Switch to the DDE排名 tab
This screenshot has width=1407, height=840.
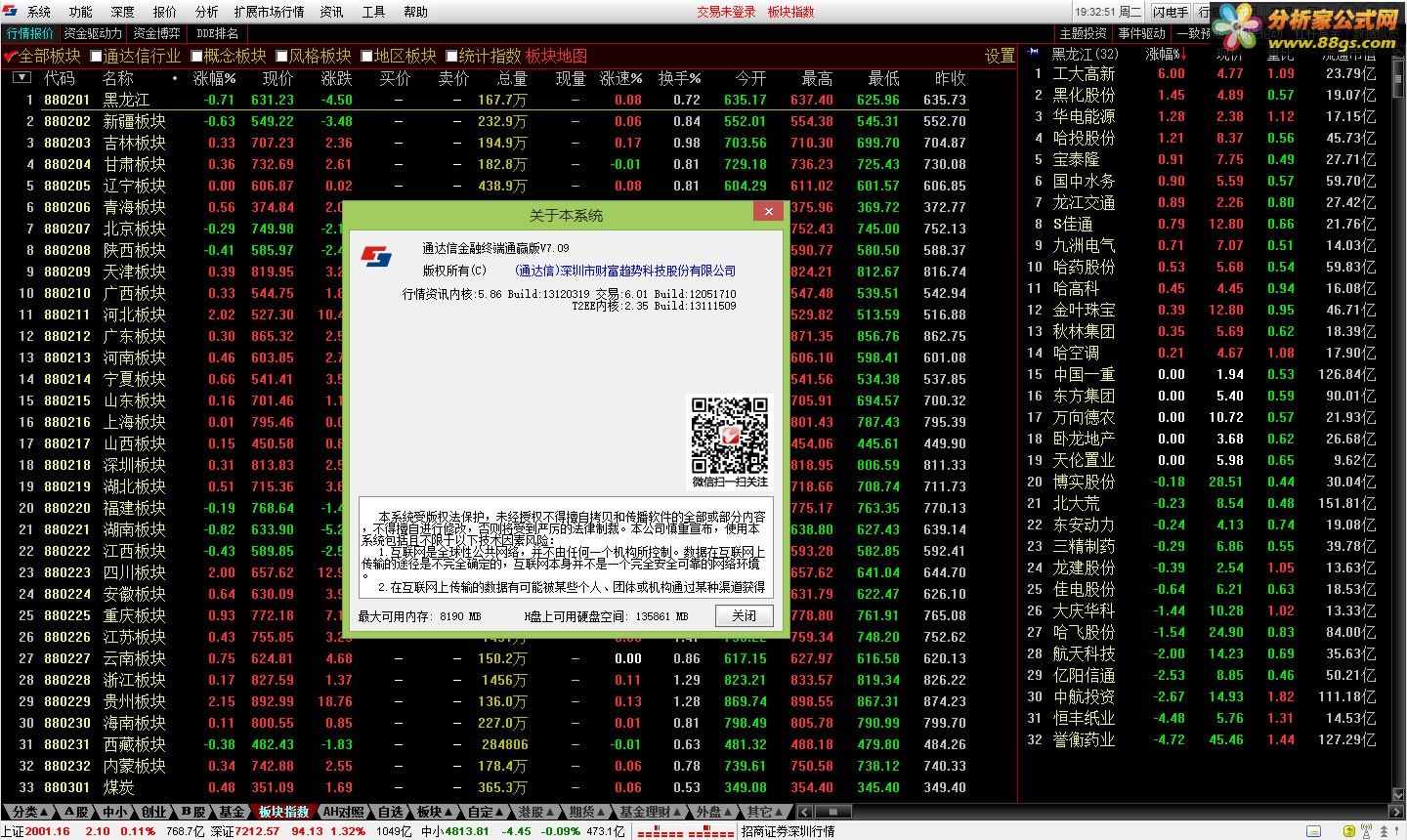pos(217,33)
